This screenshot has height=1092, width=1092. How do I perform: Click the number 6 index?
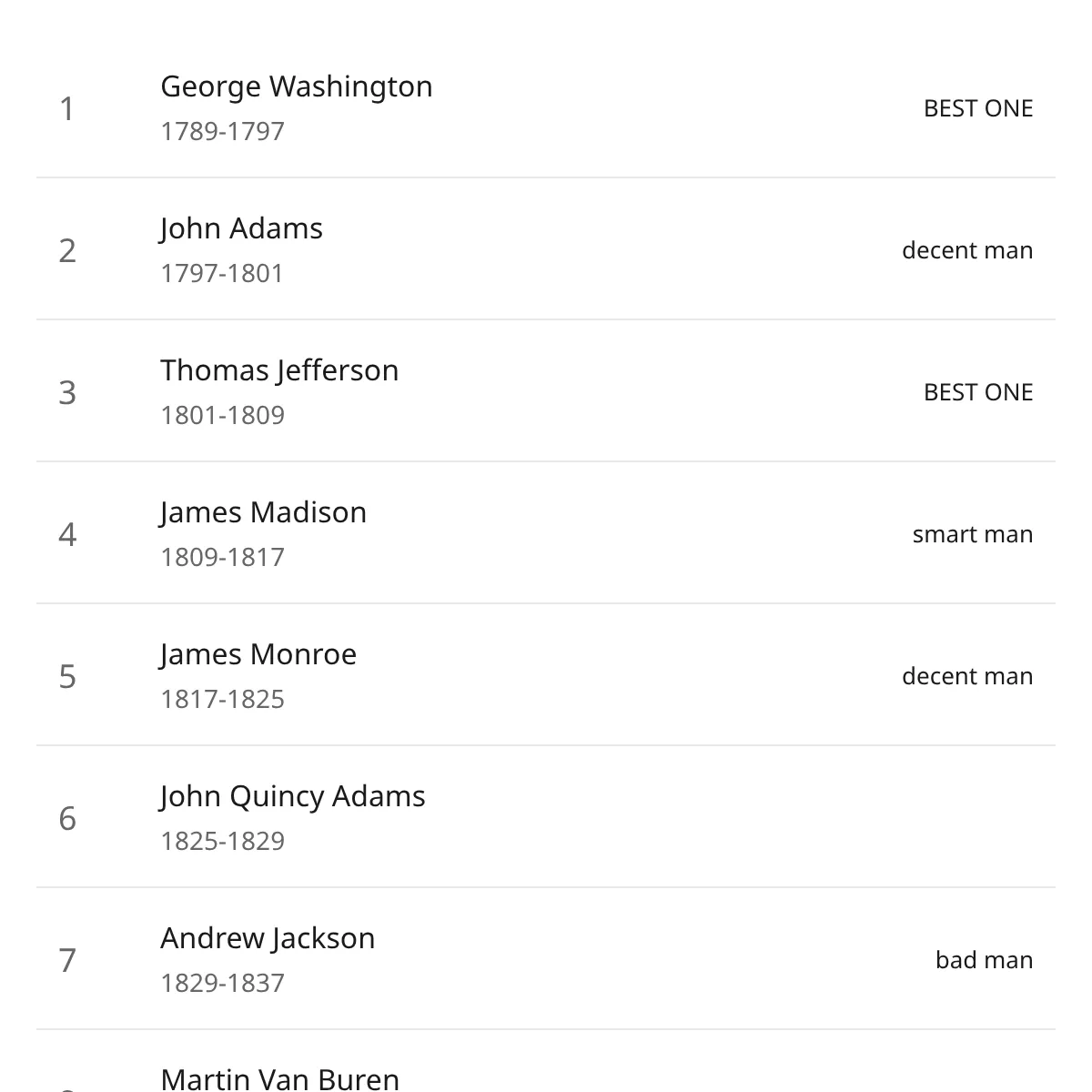pos(67,818)
